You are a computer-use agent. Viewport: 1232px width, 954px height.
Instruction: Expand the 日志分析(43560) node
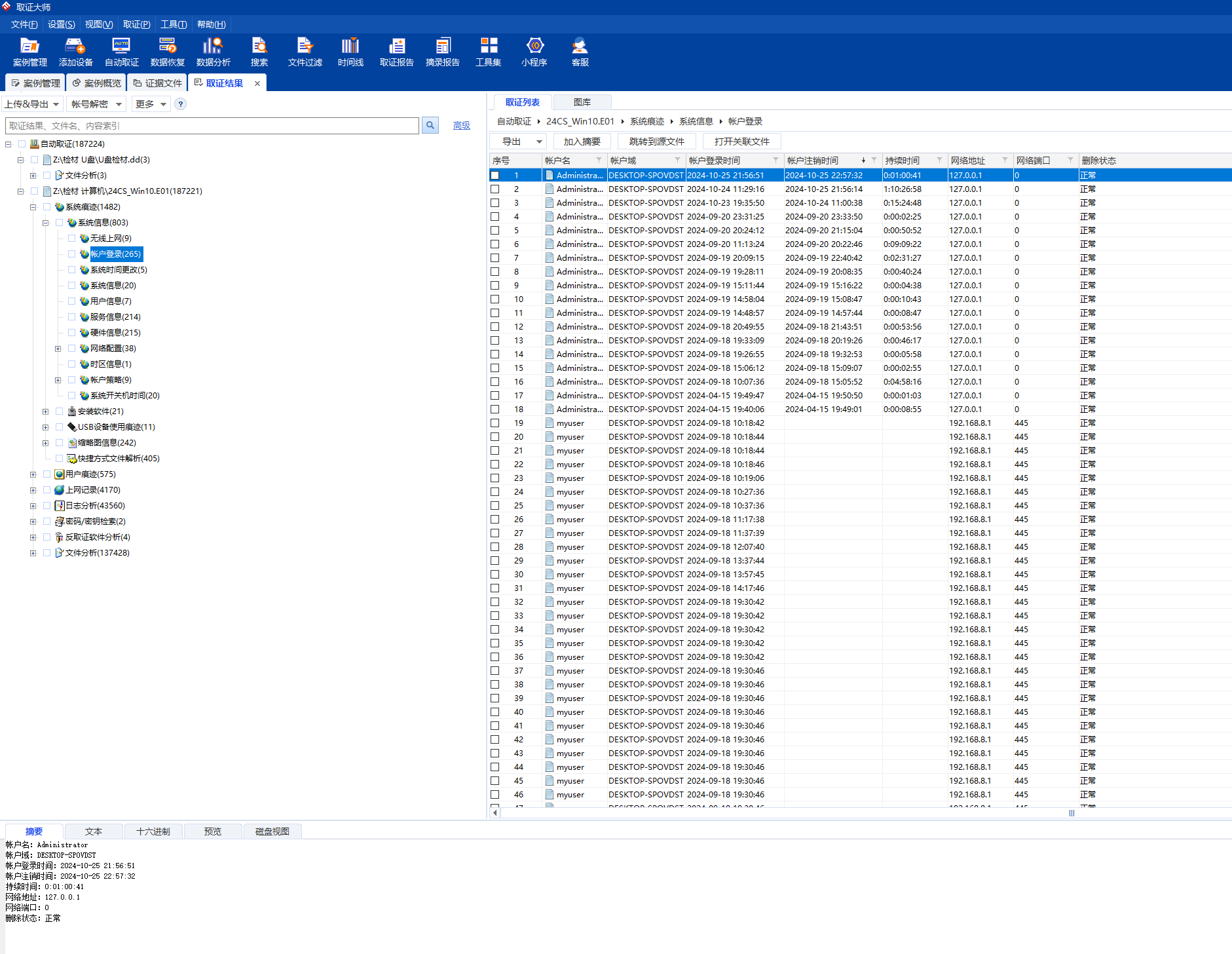33,506
